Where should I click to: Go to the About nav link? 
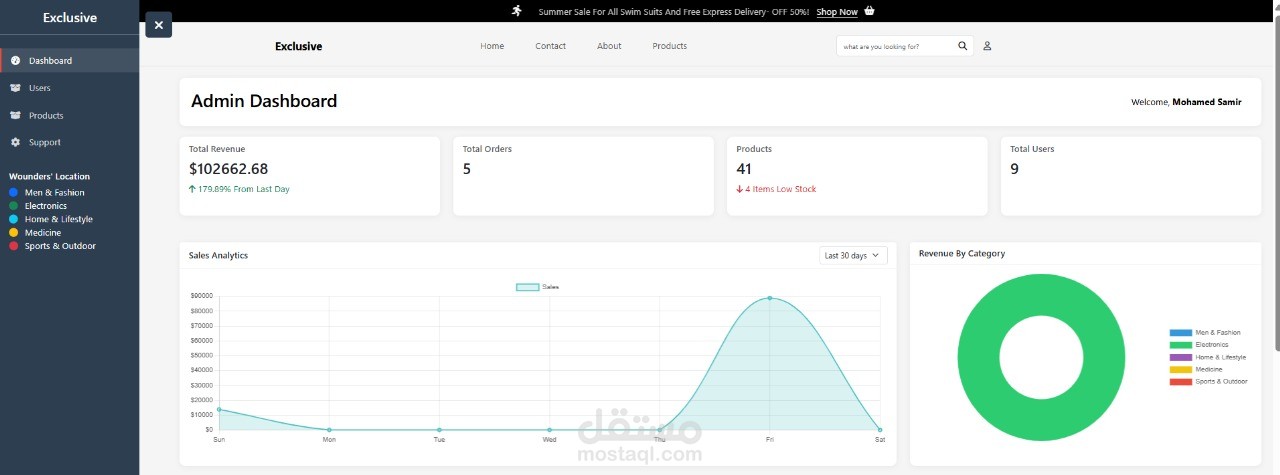click(x=609, y=46)
